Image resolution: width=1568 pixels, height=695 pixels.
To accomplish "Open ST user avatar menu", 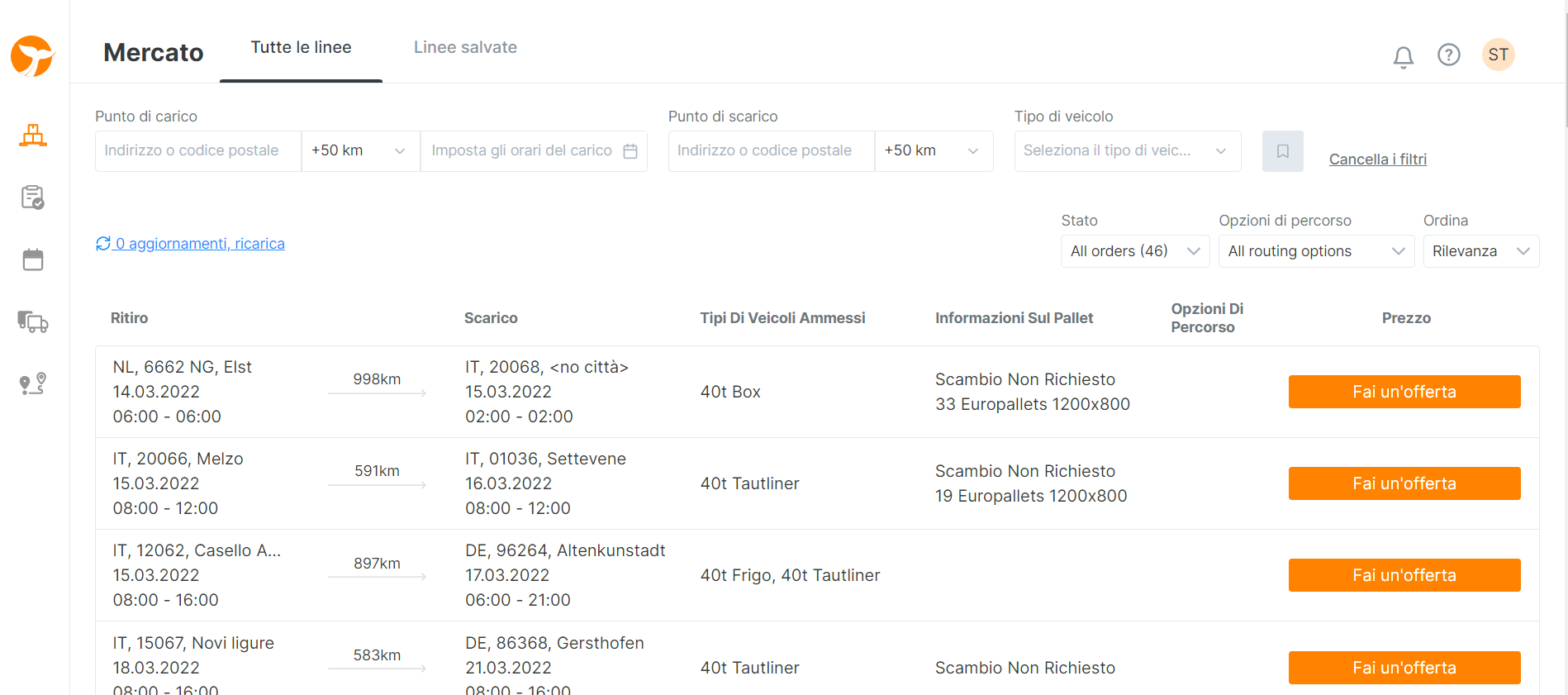I will point(1498,55).
